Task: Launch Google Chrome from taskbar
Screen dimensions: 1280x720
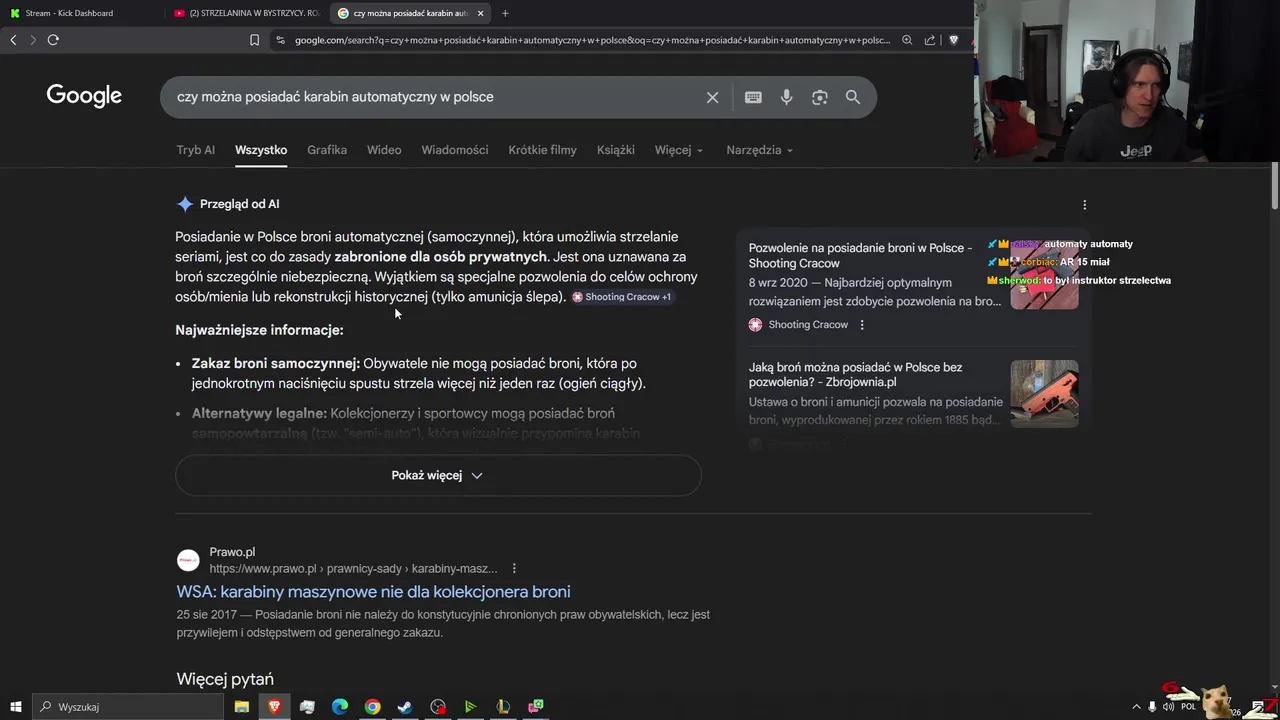Action: [x=373, y=707]
